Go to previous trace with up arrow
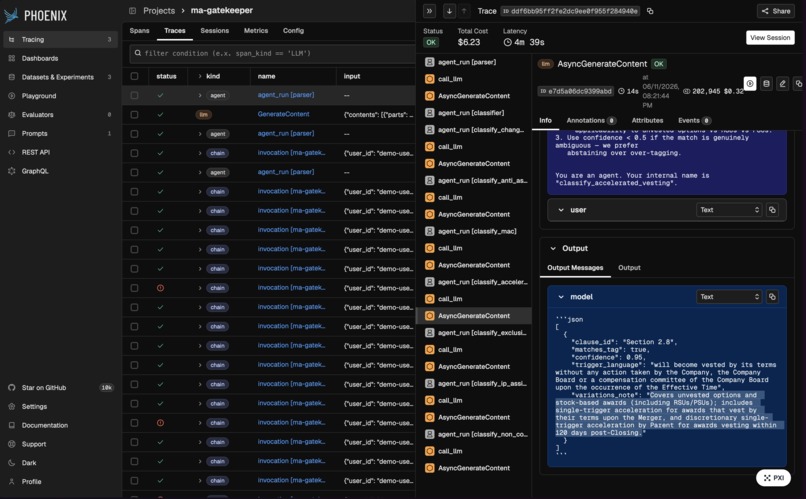Screen dimensions: 806x499 [x=464, y=11]
